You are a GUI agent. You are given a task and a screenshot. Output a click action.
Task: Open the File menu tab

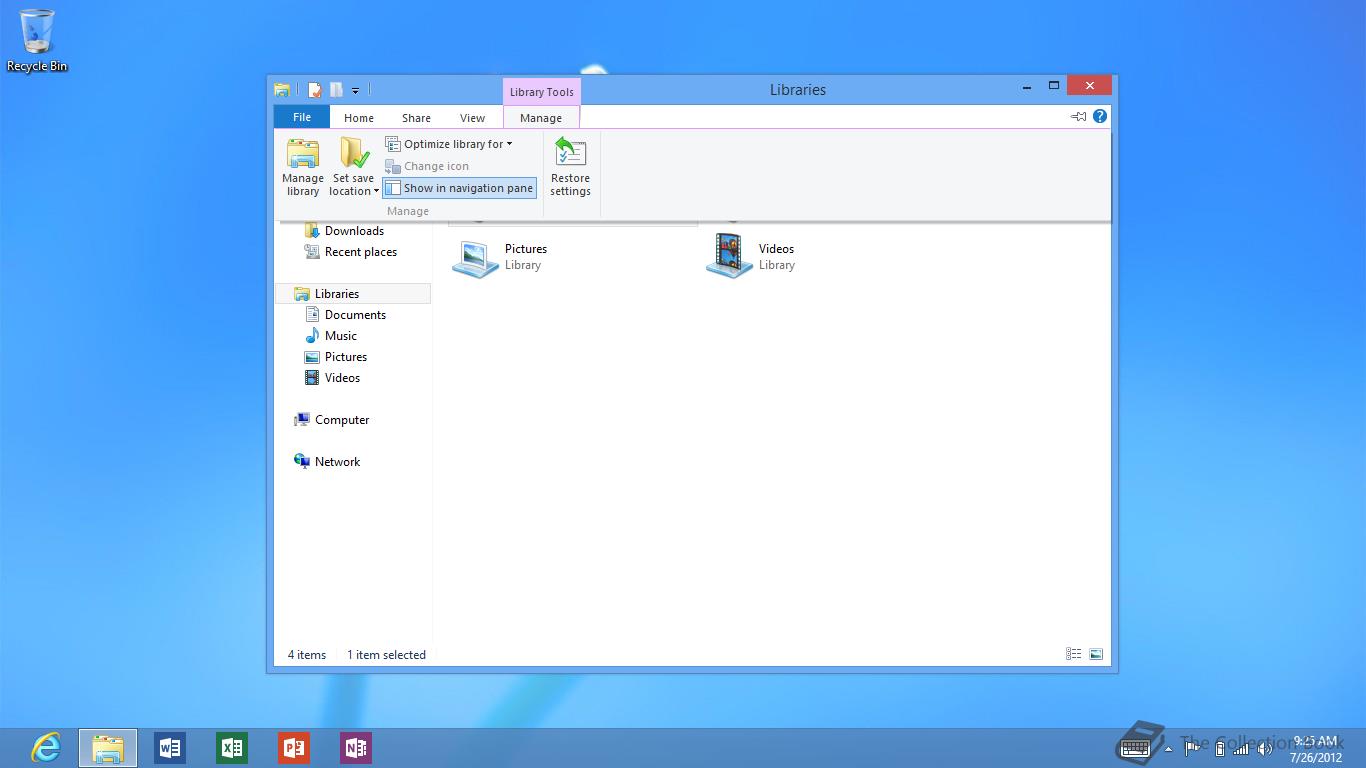[x=302, y=117]
